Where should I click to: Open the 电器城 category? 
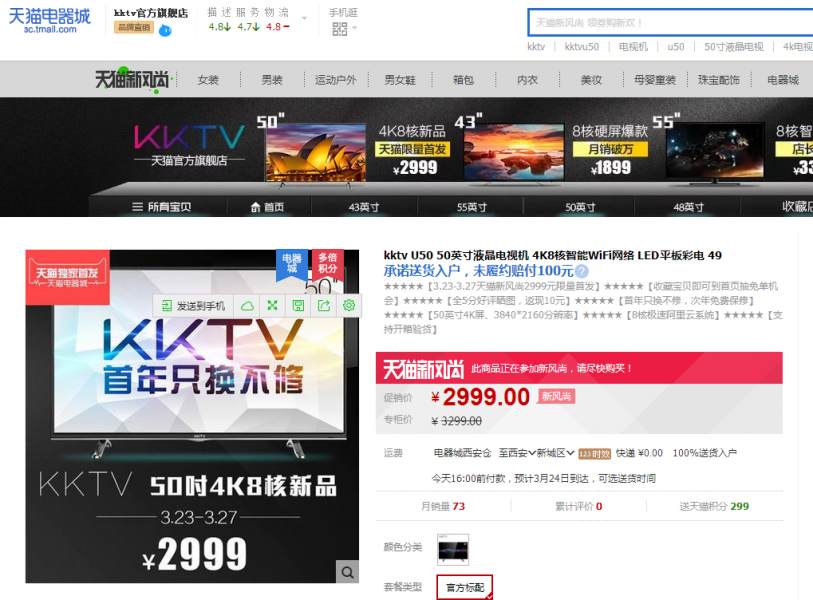[783, 80]
